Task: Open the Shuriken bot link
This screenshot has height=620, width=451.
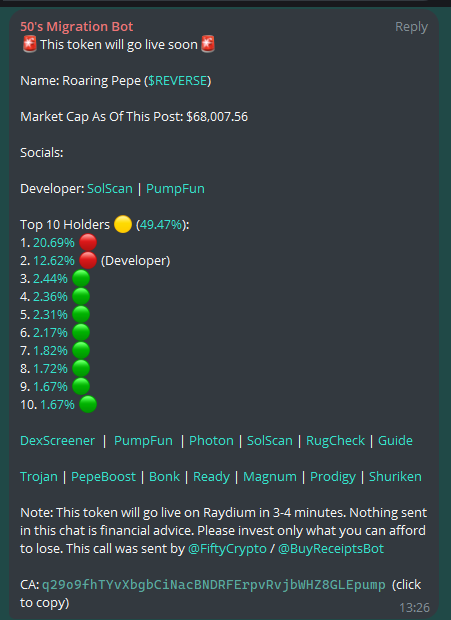Action: pos(395,476)
